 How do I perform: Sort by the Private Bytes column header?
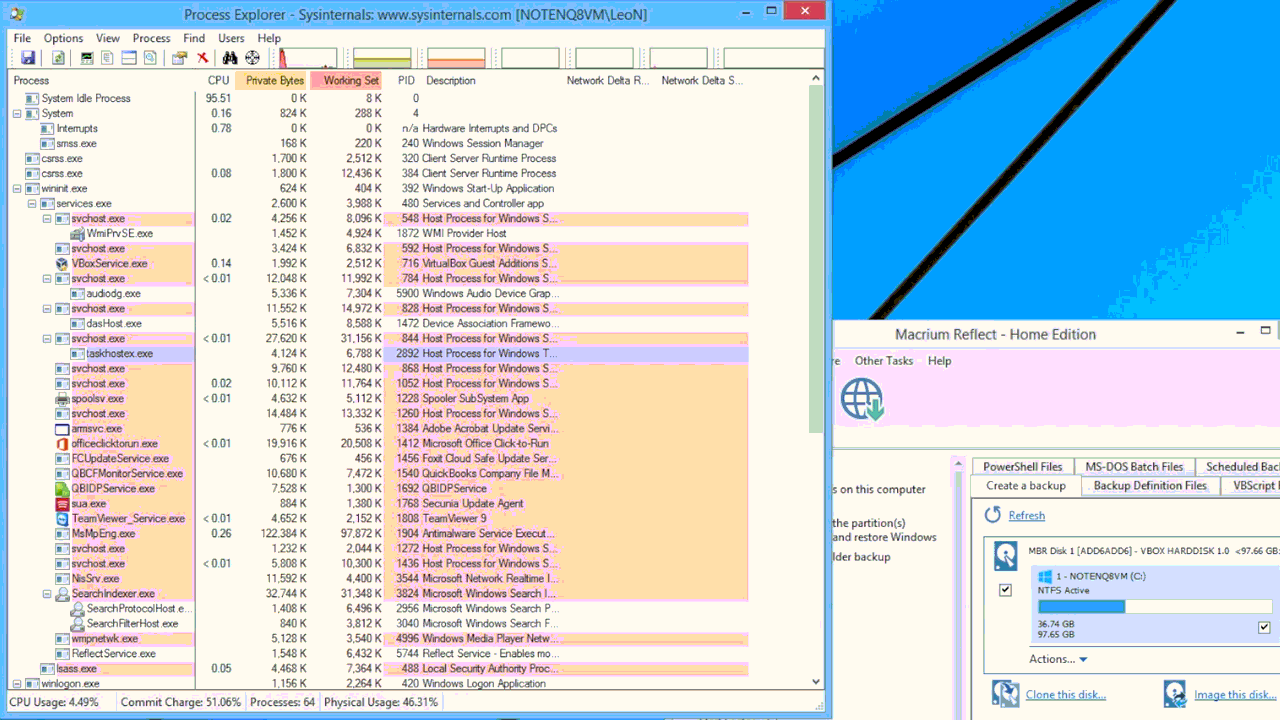[x=272, y=81]
